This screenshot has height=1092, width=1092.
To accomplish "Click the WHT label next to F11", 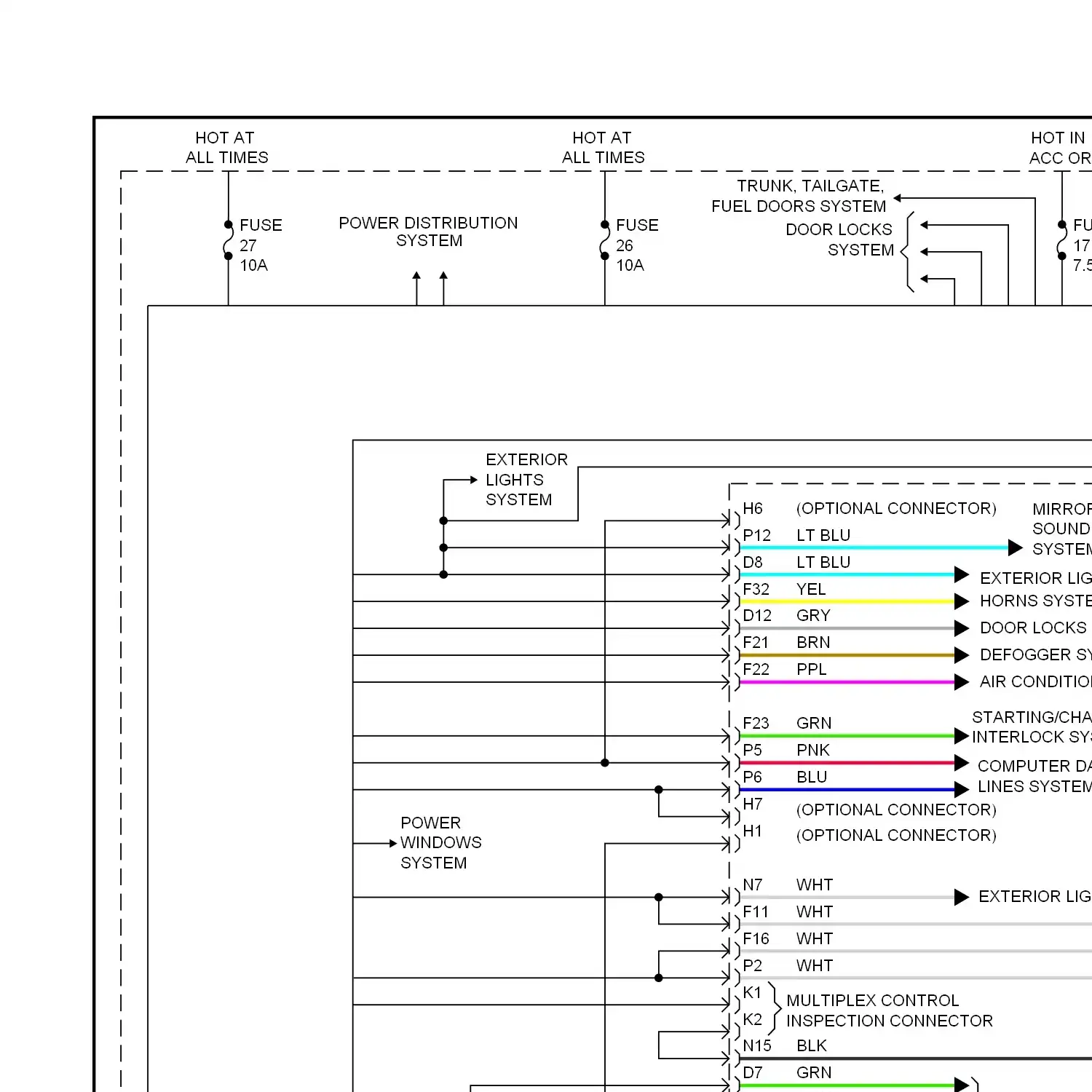I will click(x=815, y=911).
